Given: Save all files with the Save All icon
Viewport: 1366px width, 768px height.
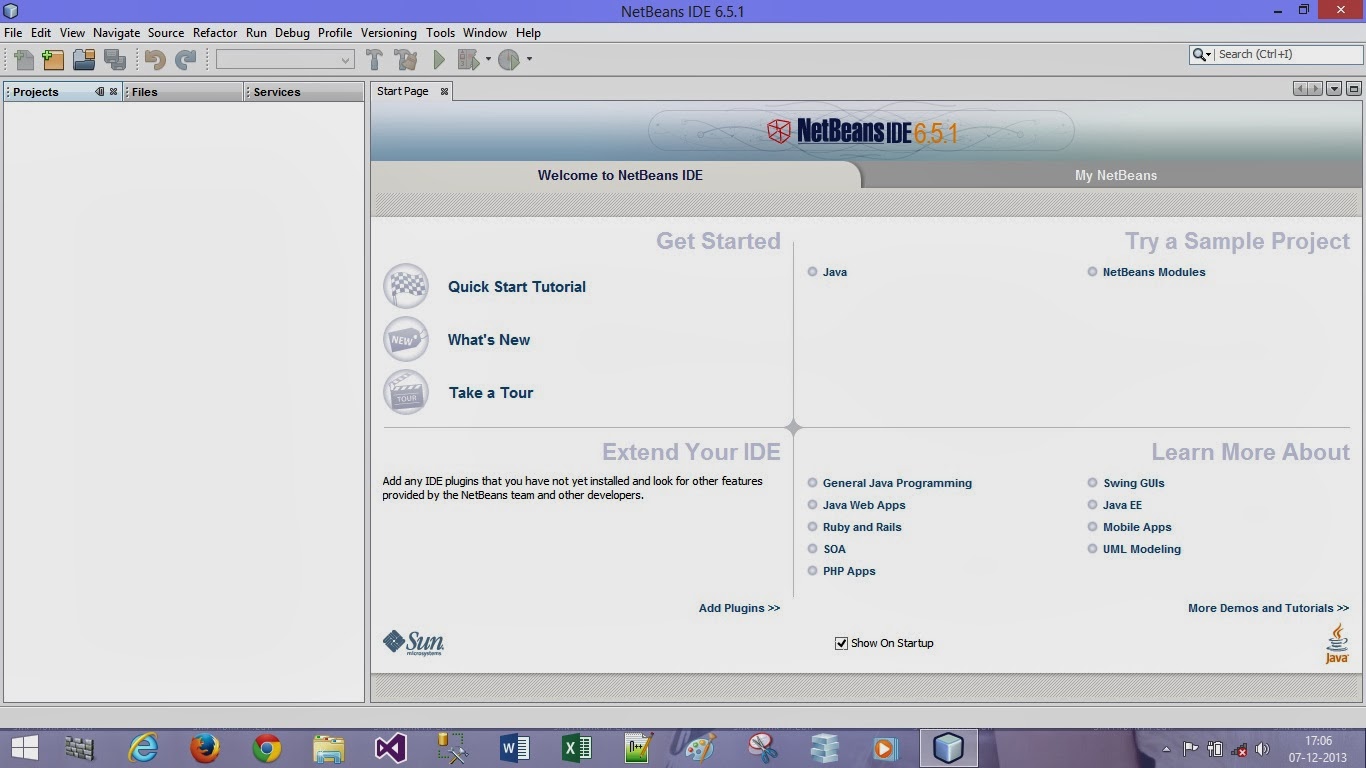Looking at the screenshot, I should click(x=115, y=59).
